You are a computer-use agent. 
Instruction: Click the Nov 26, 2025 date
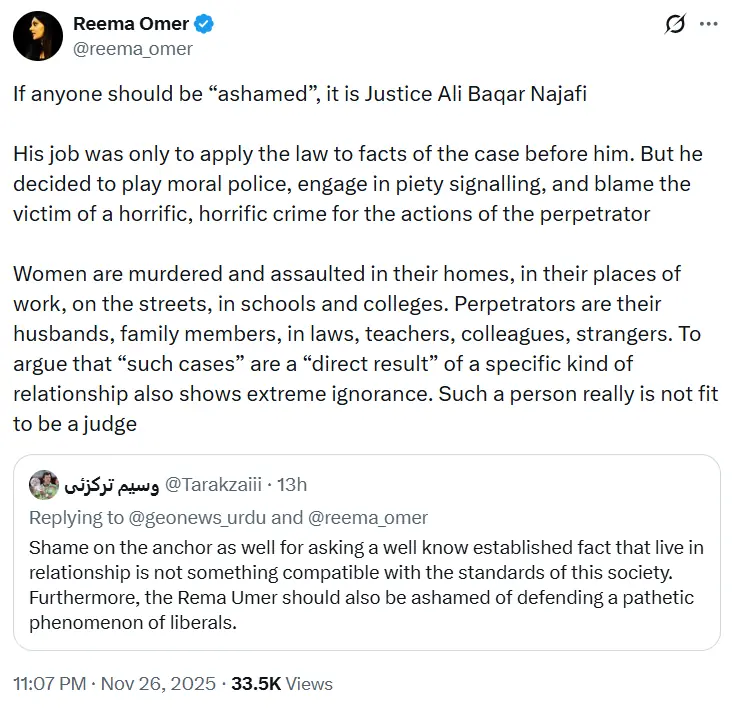[x=158, y=684]
